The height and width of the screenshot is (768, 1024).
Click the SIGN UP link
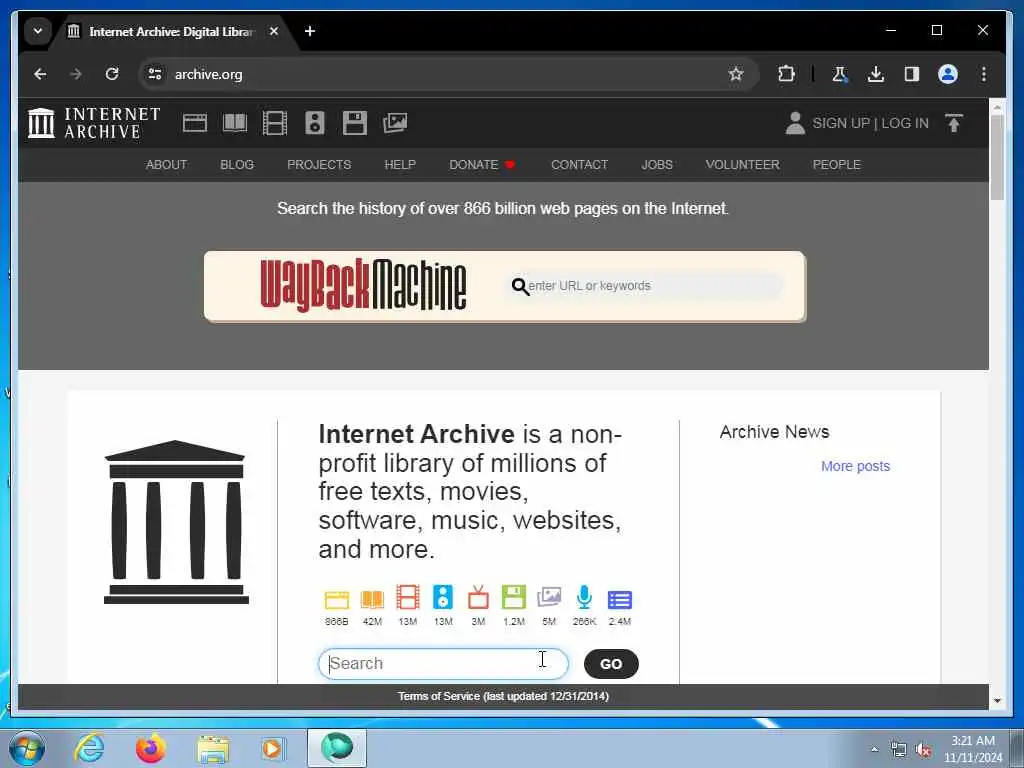(840, 123)
